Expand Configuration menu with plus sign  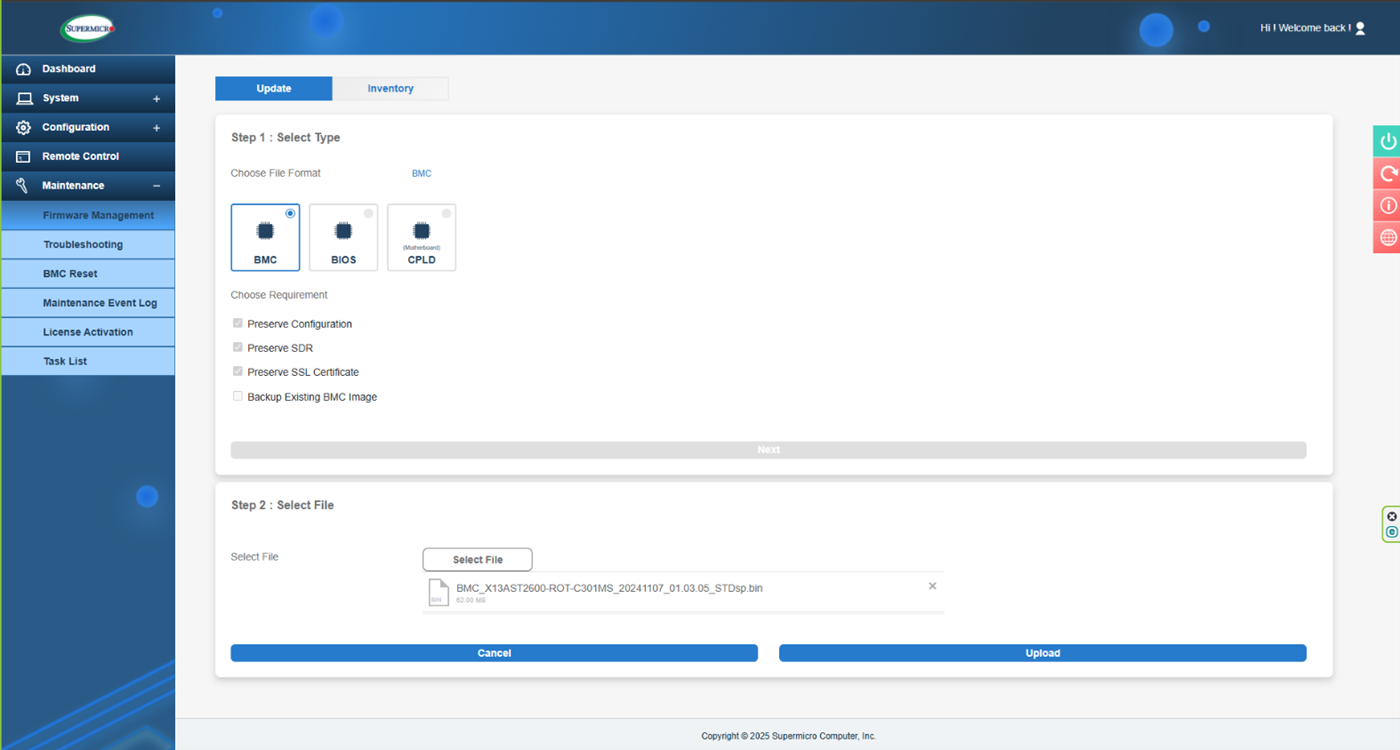[x=156, y=128]
